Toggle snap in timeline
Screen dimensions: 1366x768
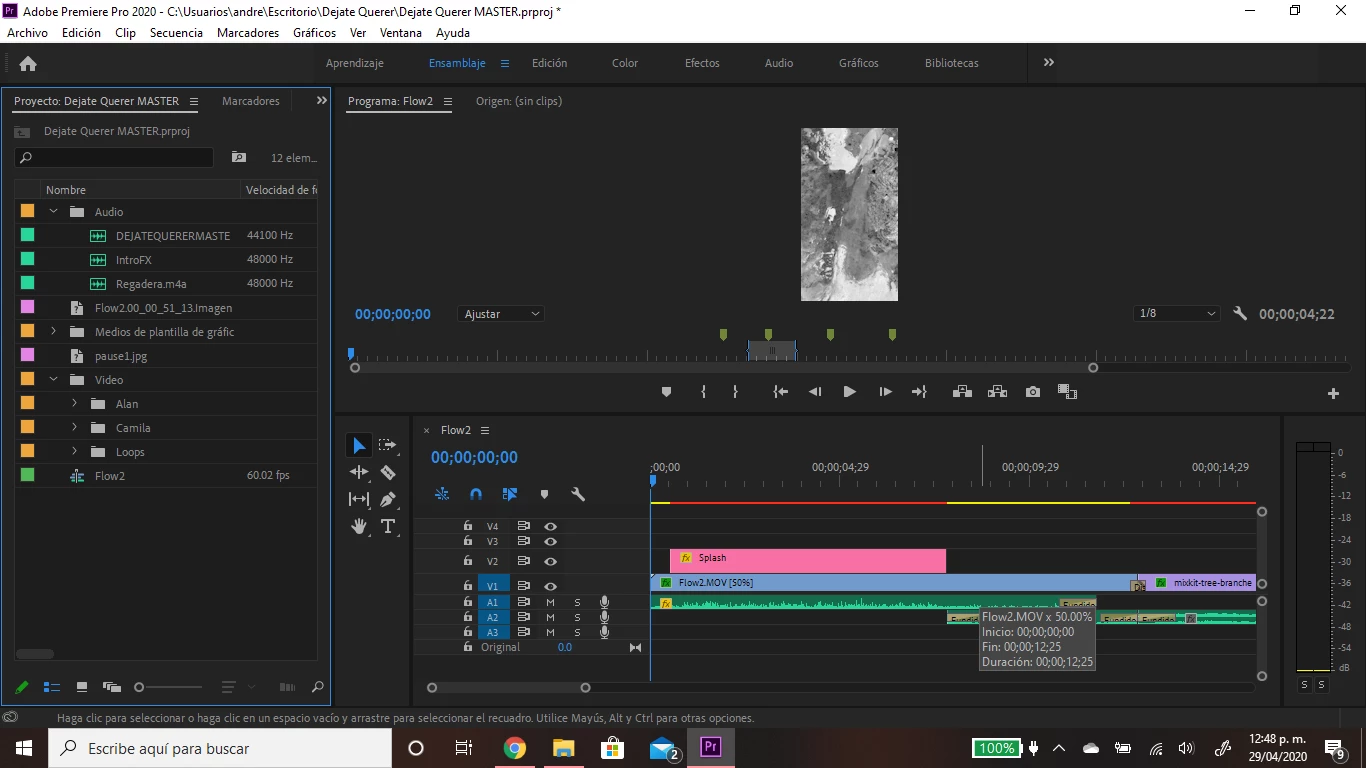(x=476, y=494)
